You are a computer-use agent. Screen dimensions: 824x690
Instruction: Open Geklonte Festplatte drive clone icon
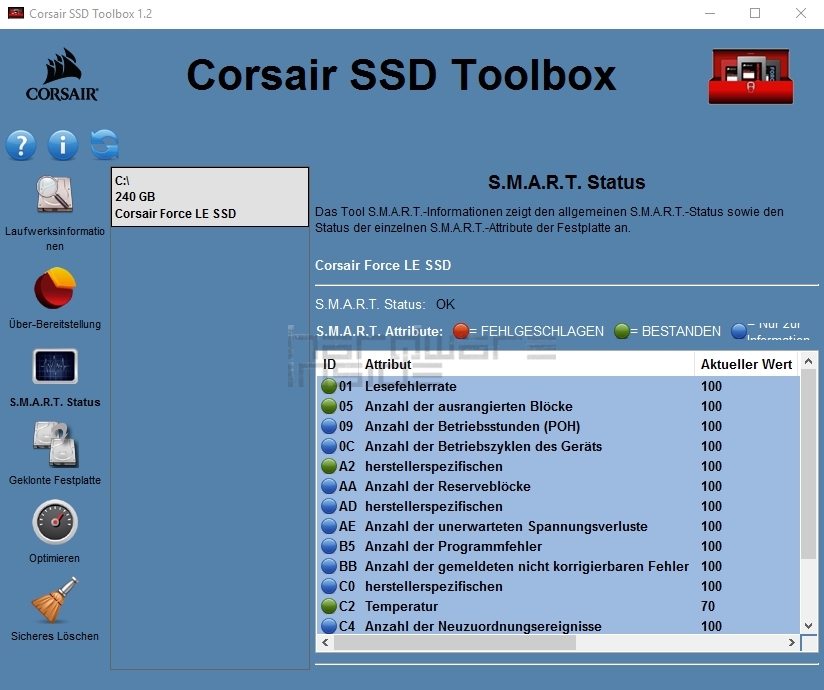(56, 444)
